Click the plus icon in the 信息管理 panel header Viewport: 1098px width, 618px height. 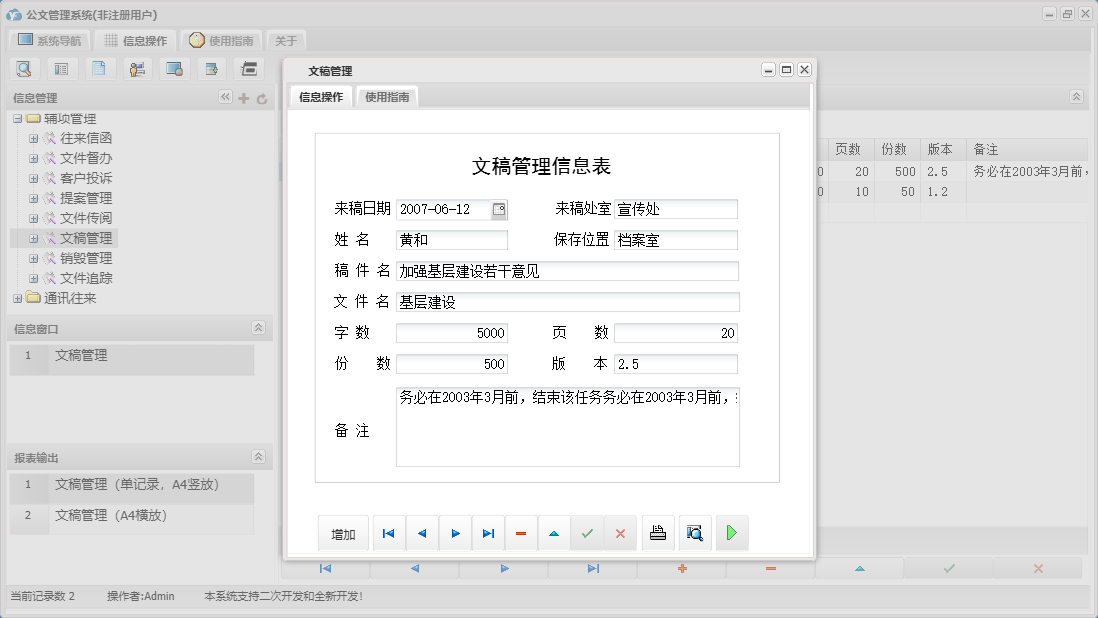244,98
